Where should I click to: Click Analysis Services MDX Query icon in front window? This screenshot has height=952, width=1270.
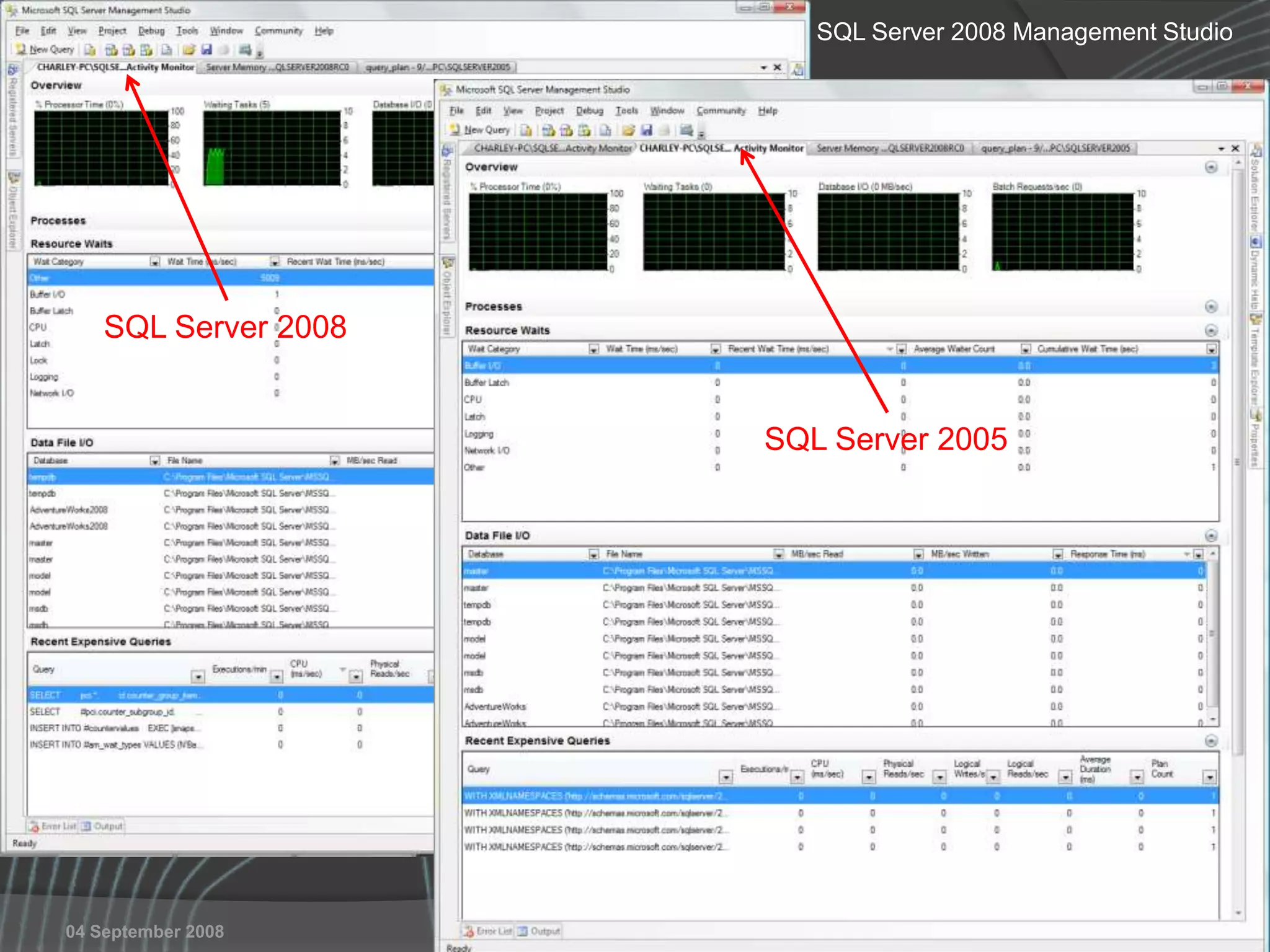548,130
